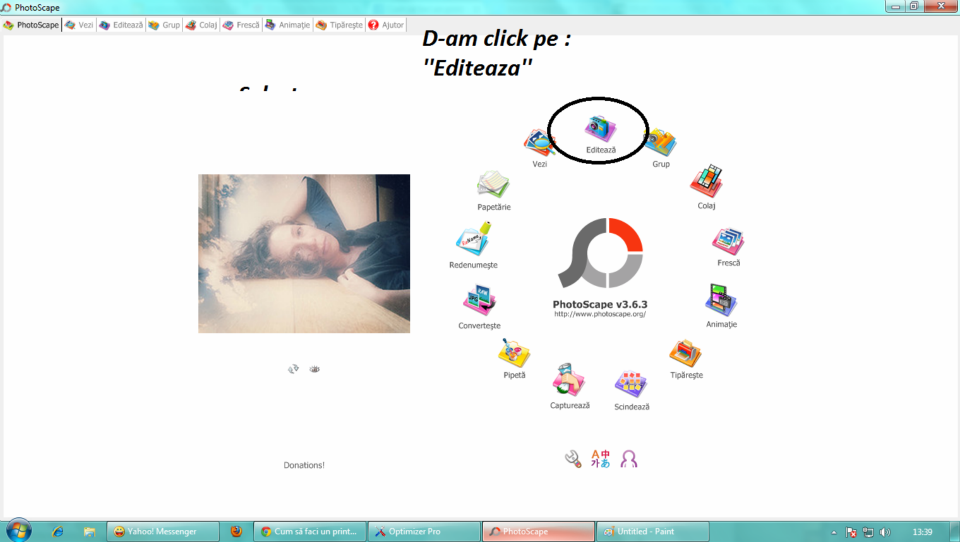Click the purple user profile icon
This screenshot has height=542, width=960.
pos(629,459)
